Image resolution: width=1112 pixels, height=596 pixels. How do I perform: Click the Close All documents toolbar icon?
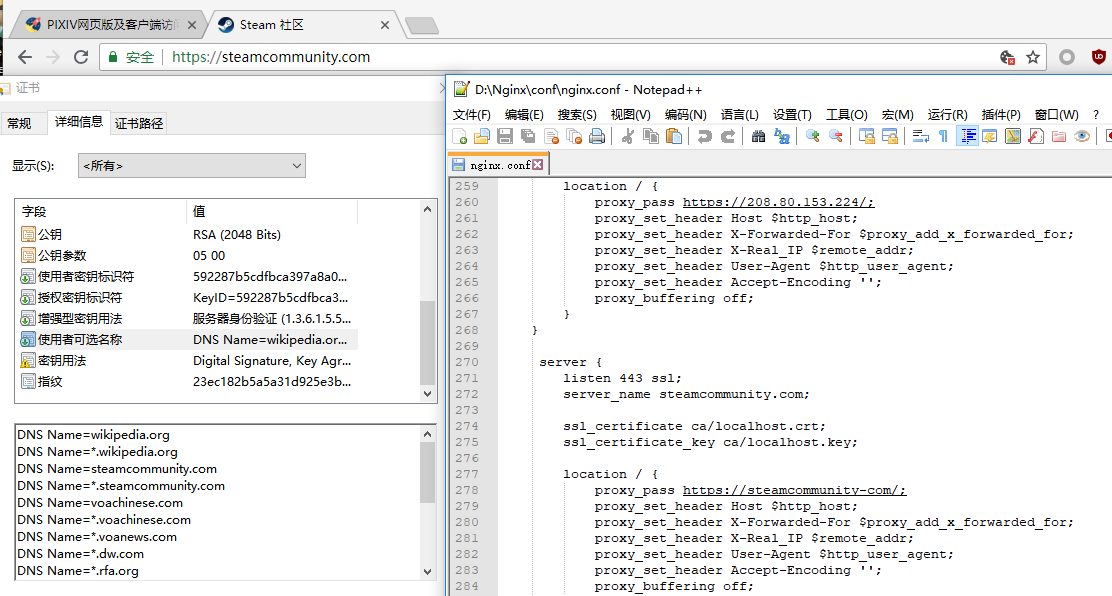(574, 136)
